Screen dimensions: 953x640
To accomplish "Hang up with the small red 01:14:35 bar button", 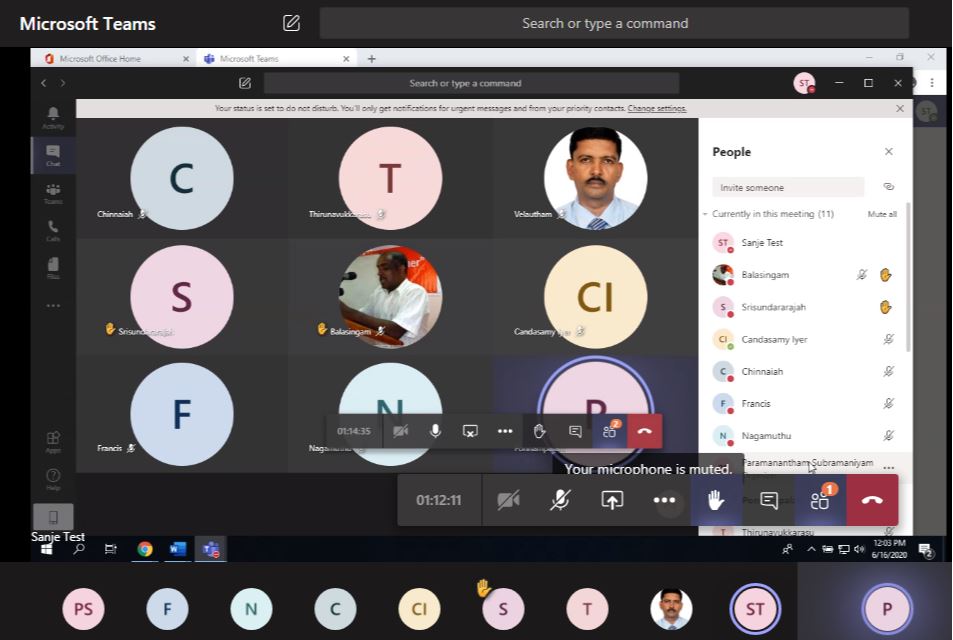I will pos(645,431).
